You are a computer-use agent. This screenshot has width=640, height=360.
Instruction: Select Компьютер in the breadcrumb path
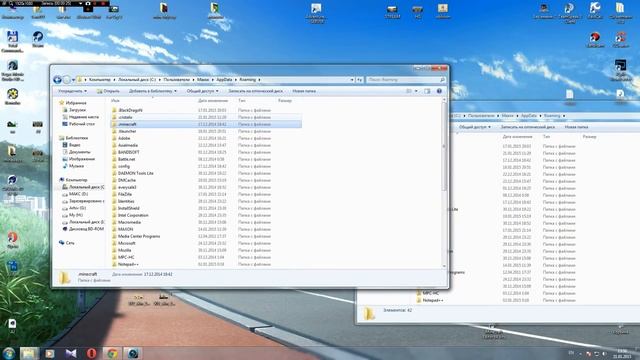click(100, 80)
